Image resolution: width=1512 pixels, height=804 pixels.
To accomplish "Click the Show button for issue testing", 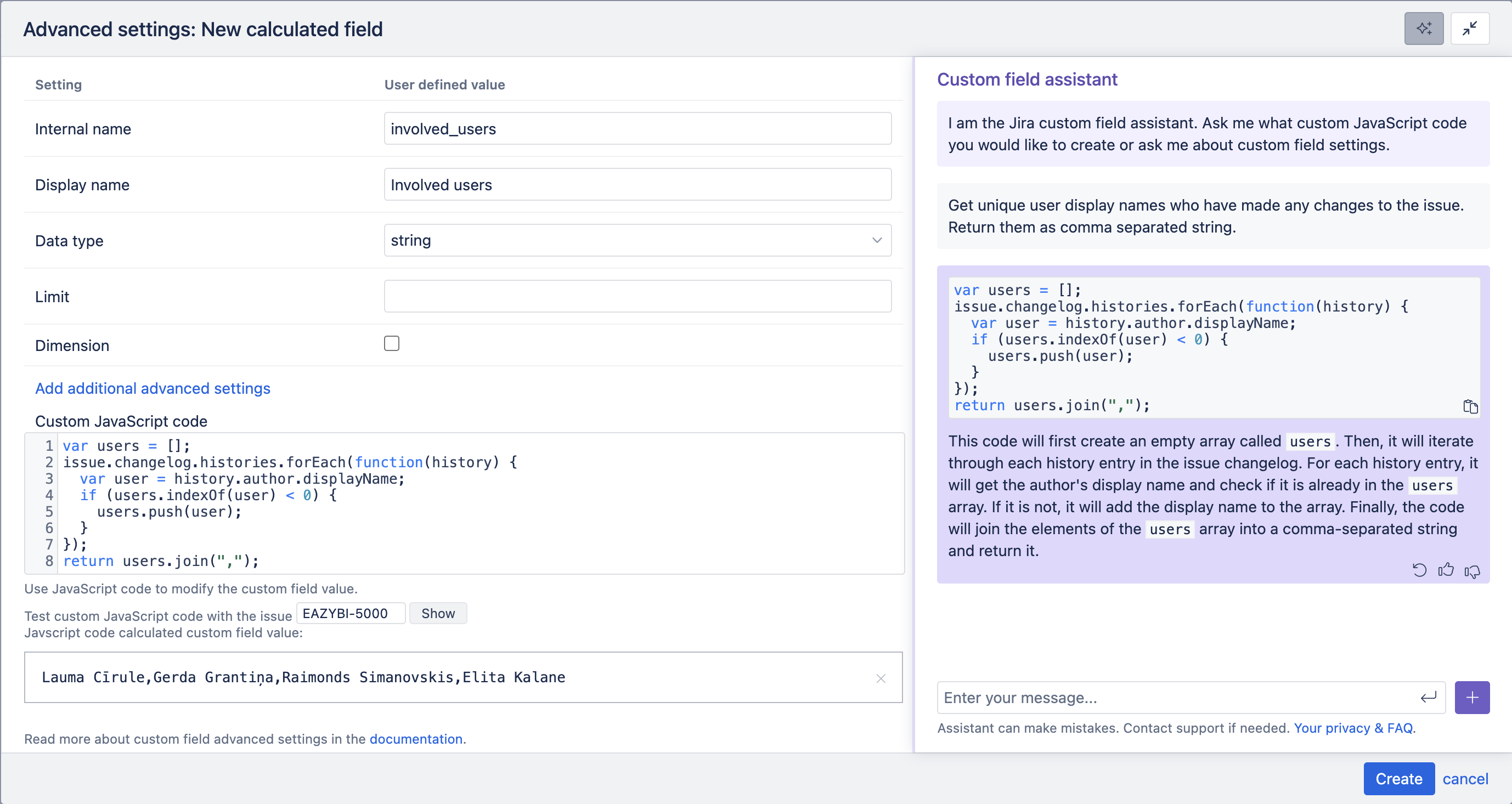I will click(x=438, y=613).
